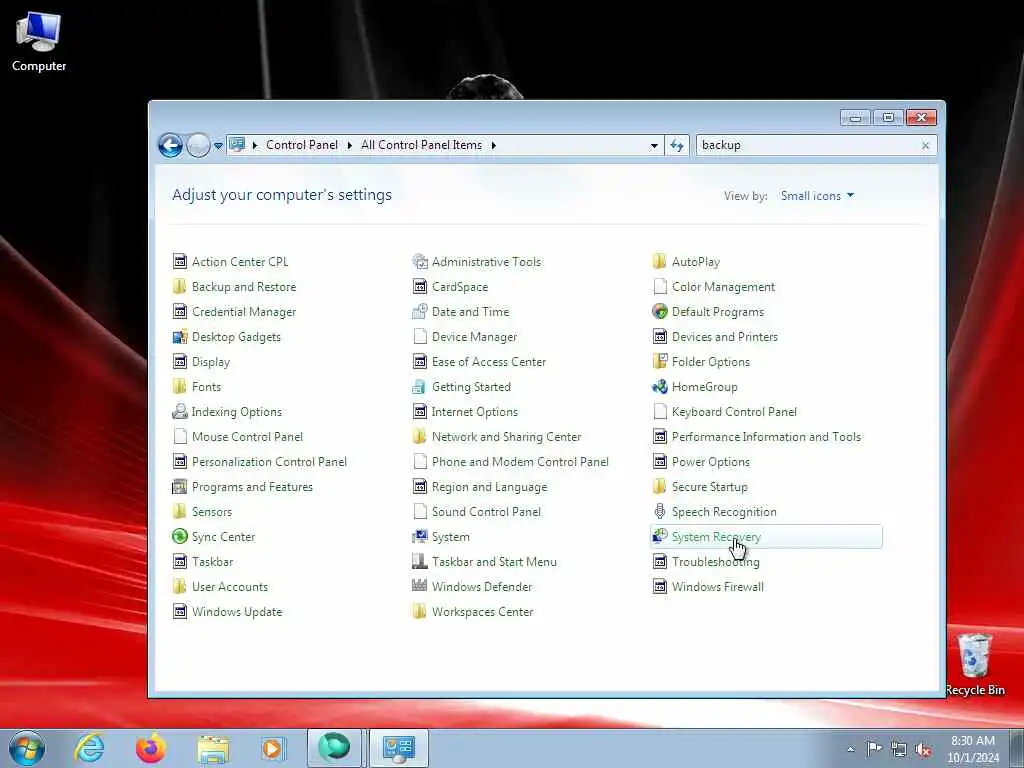Click the Backup and Restore folder icon
Image resolution: width=1024 pixels, height=768 pixels.
coord(180,287)
